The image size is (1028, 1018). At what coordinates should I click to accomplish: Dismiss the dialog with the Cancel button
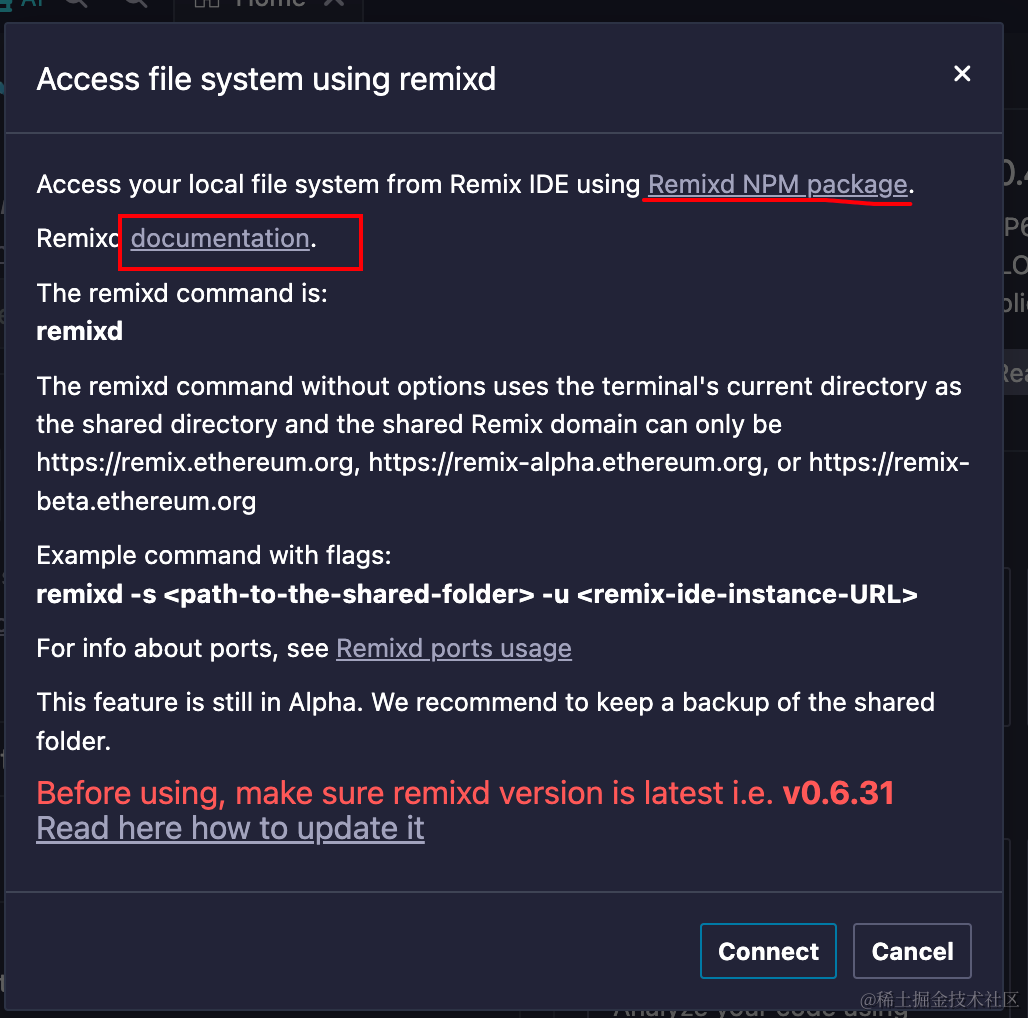pyautogui.click(x=912, y=951)
